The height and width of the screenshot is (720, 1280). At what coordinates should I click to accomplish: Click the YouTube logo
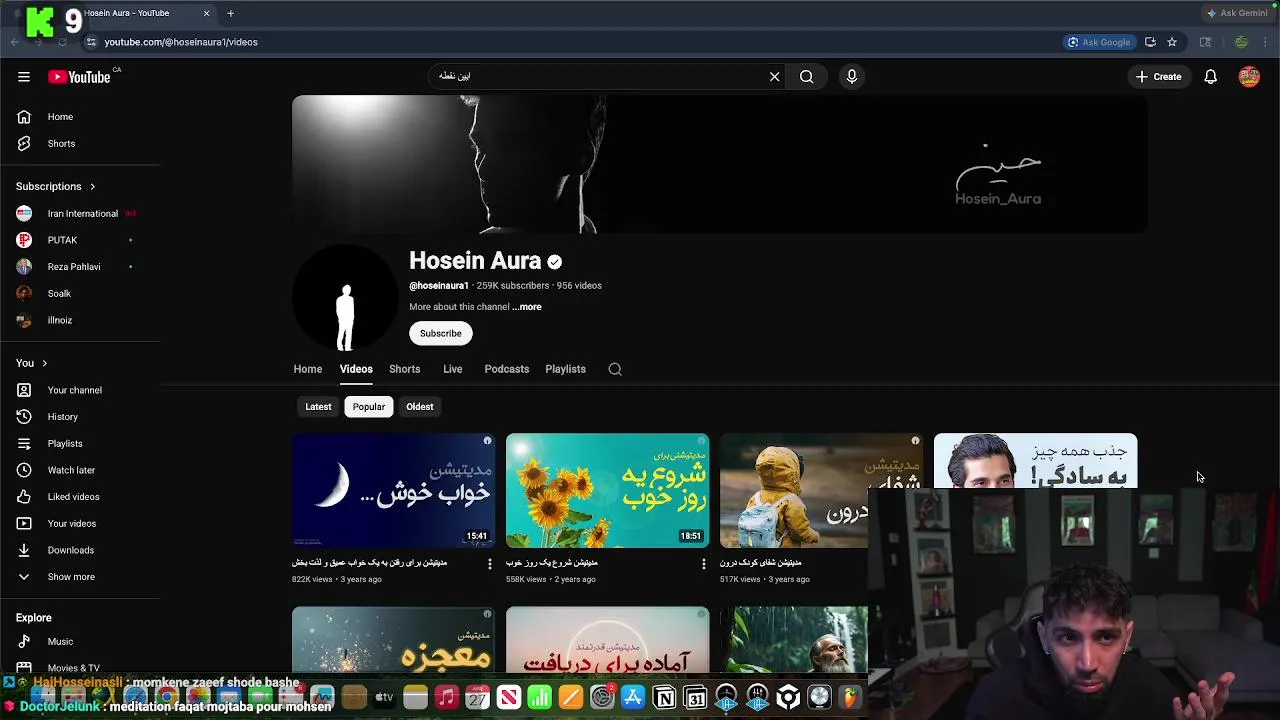(x=79, y=77)
